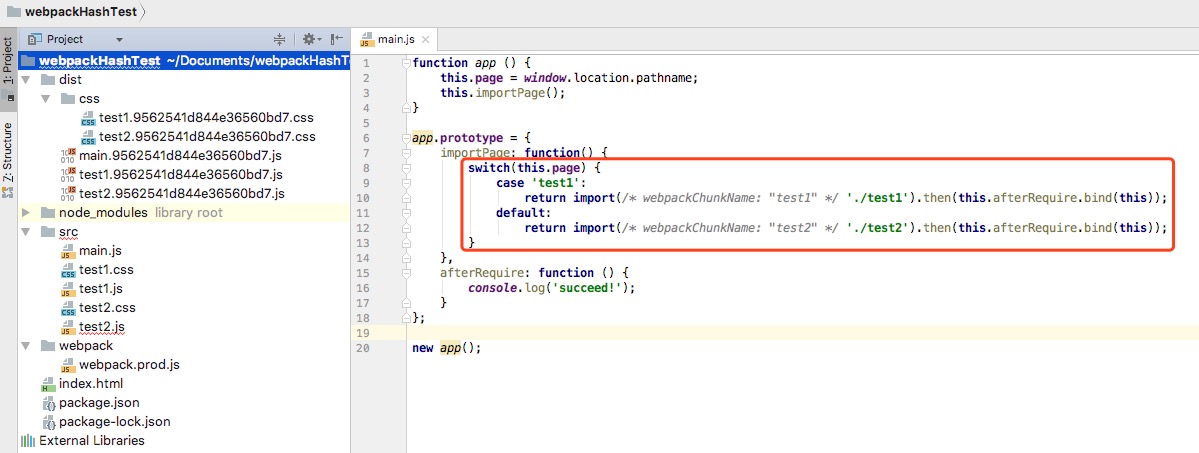Click the Collapse All icon in Project panel
This screenshot has width=1199, height=453.
pos(279,39)
